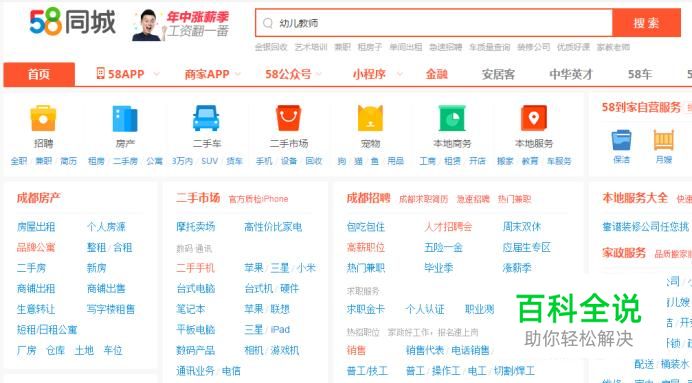Expand the 商家APP dropdown arrow
Image resolution: width=692 pixels, height=383 pixels.
(x=238, y=74)
